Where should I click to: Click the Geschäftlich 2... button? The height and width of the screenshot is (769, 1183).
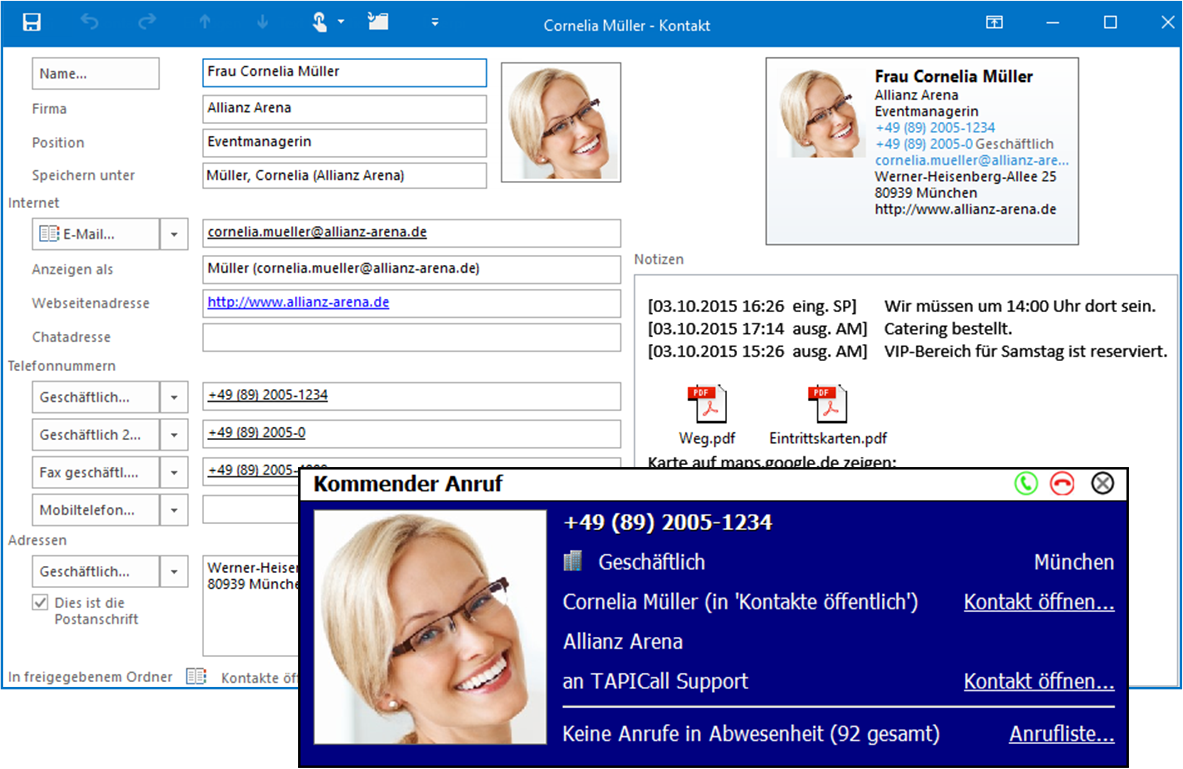coord(96,435)
